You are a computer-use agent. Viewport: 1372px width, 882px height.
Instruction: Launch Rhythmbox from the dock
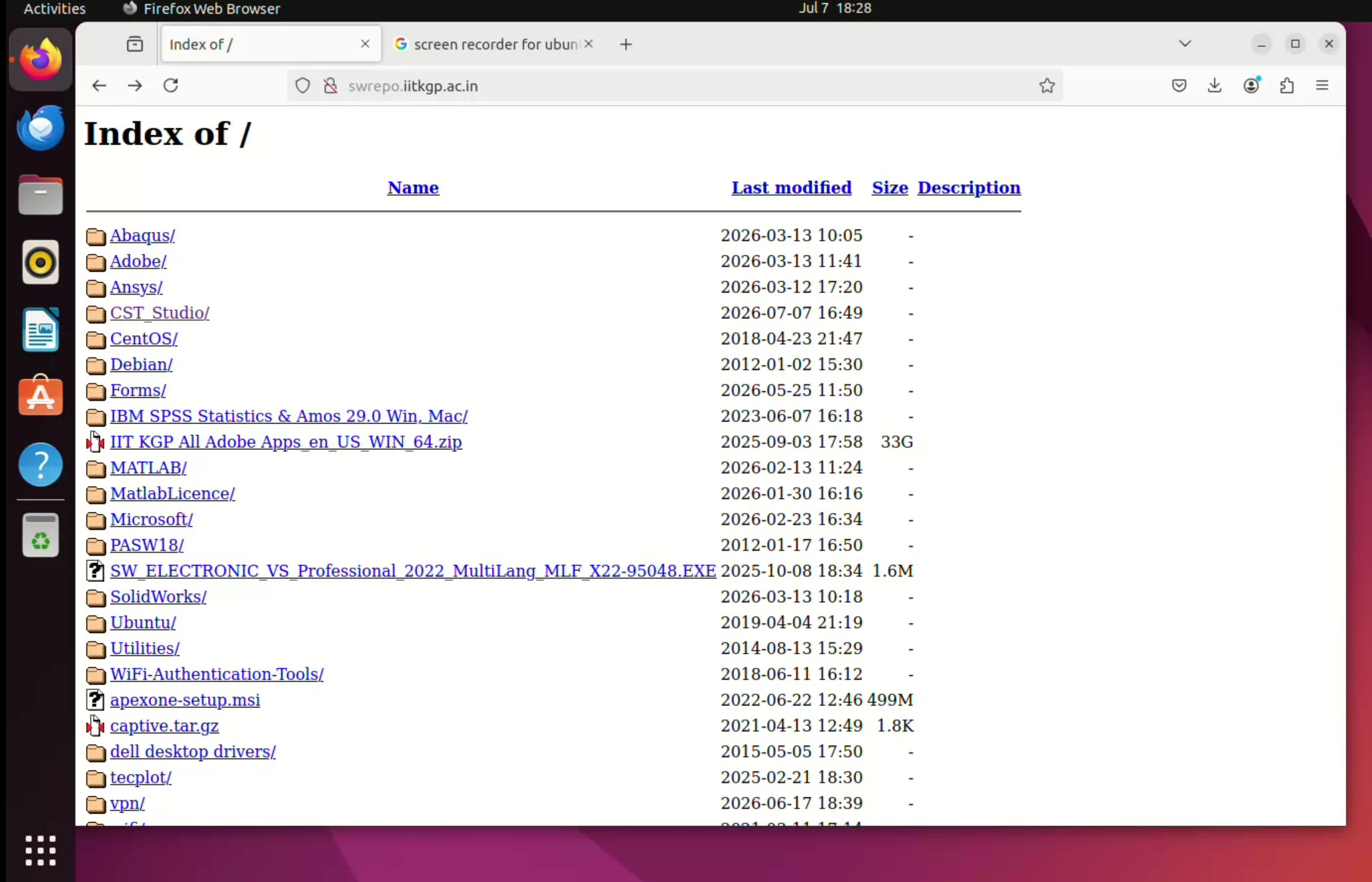(x=41, y=262)
